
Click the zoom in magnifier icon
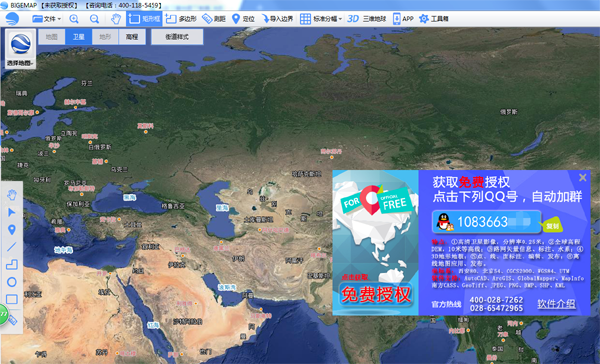(74, 19)
